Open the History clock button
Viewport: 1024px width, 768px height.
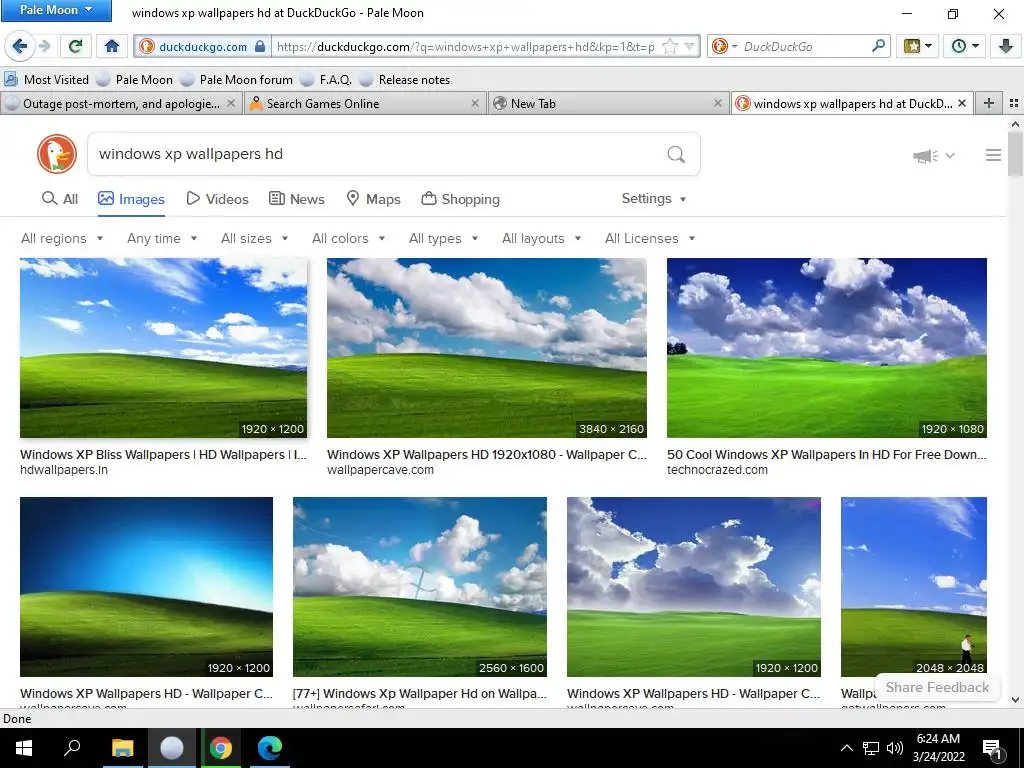964,46
